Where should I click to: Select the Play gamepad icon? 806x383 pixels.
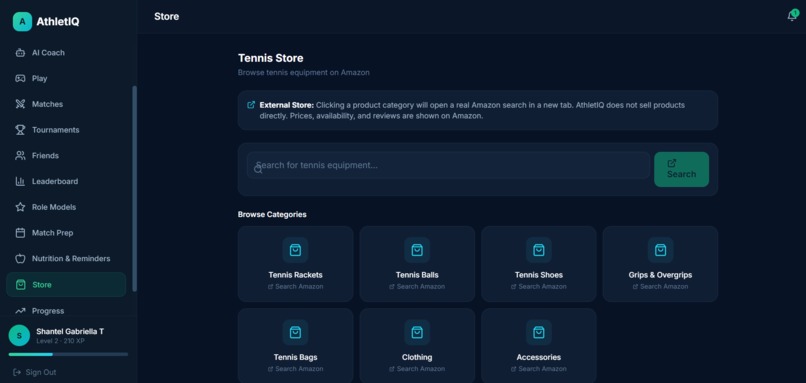click(x=20, y=78)
